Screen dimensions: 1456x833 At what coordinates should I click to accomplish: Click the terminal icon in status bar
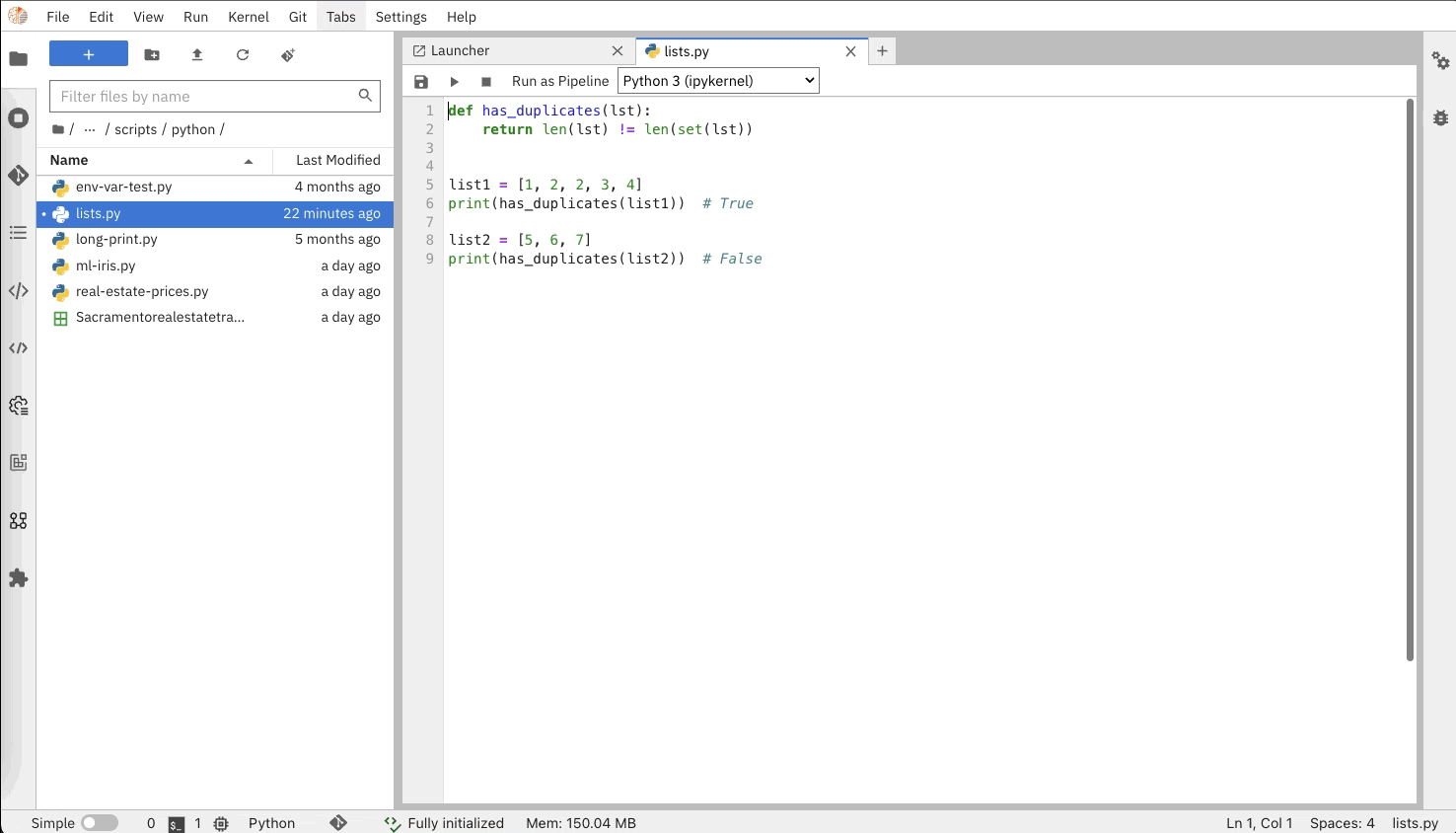click(x=177, y=823)
